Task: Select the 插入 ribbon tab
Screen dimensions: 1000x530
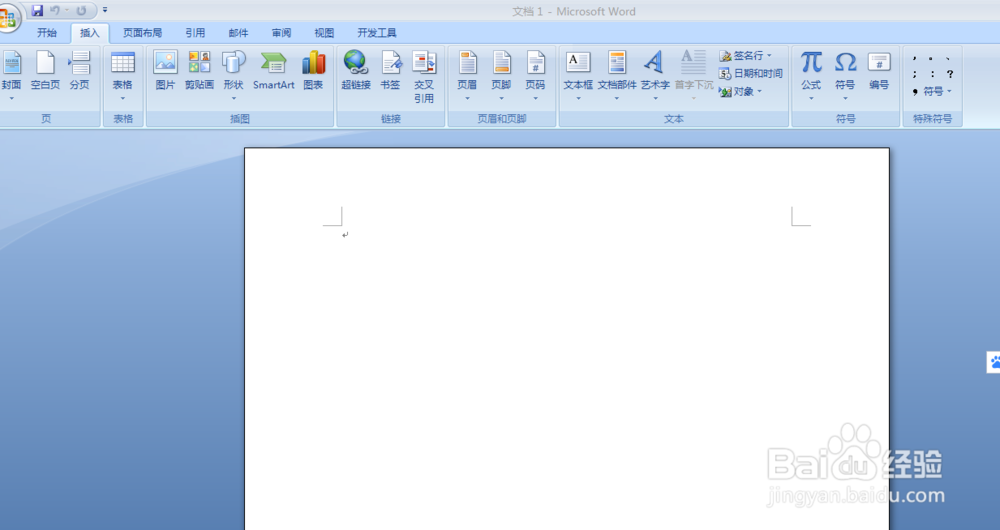Action: 90,33
